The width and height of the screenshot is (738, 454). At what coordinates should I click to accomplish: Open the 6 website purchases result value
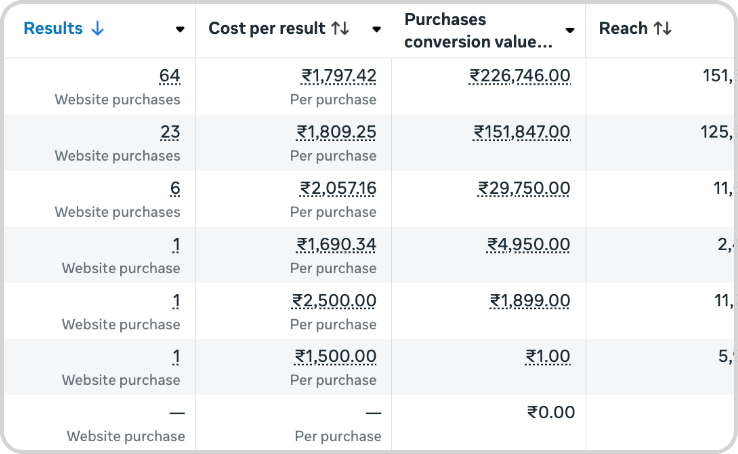pyautogui.click(x=175, y=188)
